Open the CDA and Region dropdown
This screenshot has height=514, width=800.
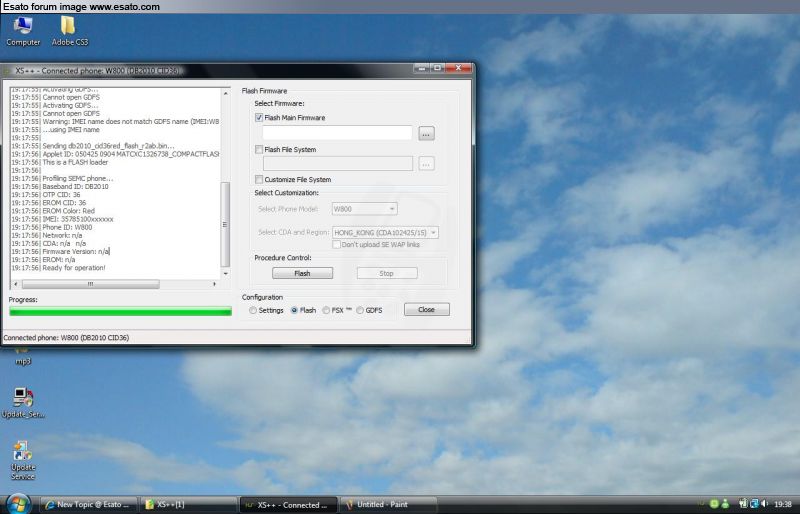coord(385,232)
